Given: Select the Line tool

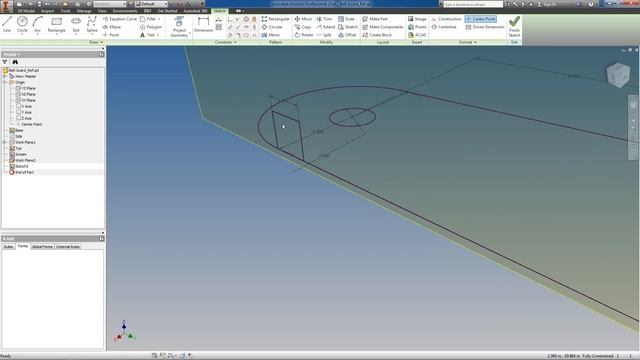Looking at the screenshot, I should pos(7,24).
